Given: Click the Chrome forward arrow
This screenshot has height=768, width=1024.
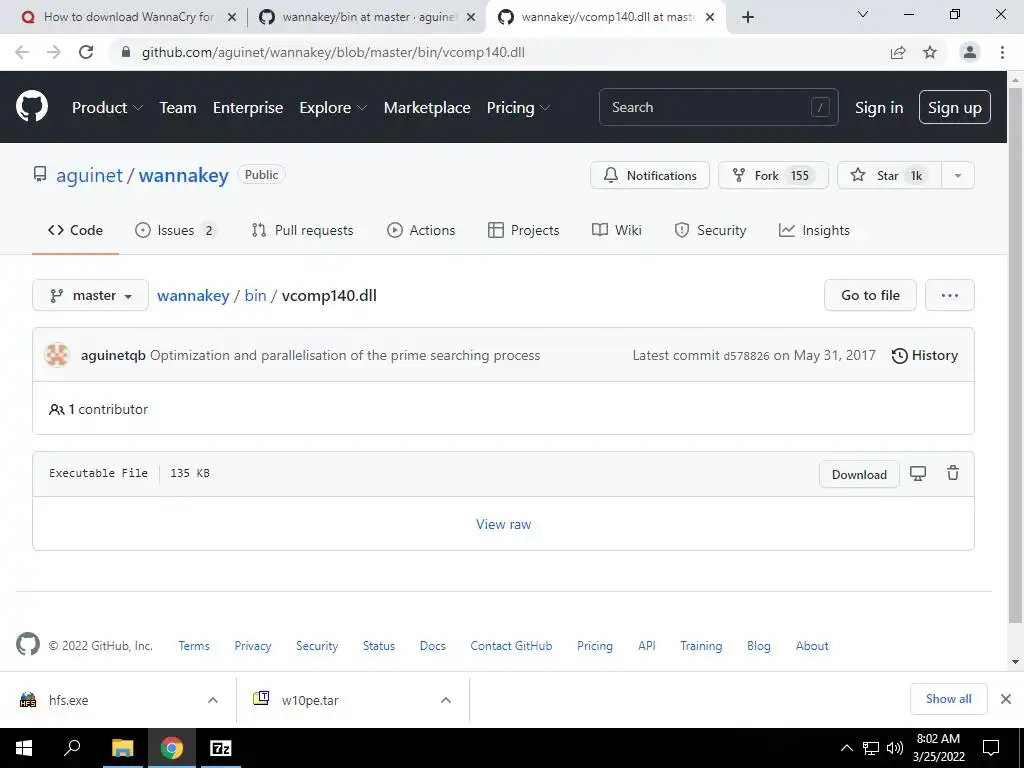Looking at the screenshot, I should [54, 52].
